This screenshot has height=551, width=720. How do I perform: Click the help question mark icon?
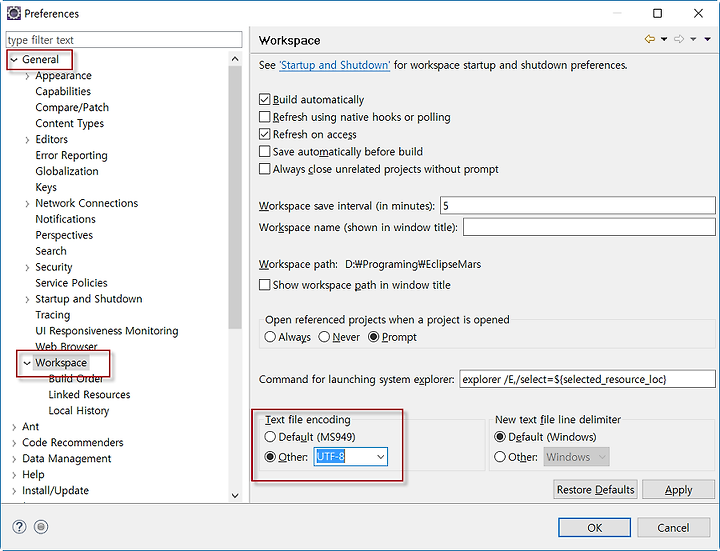coord(19,527)
